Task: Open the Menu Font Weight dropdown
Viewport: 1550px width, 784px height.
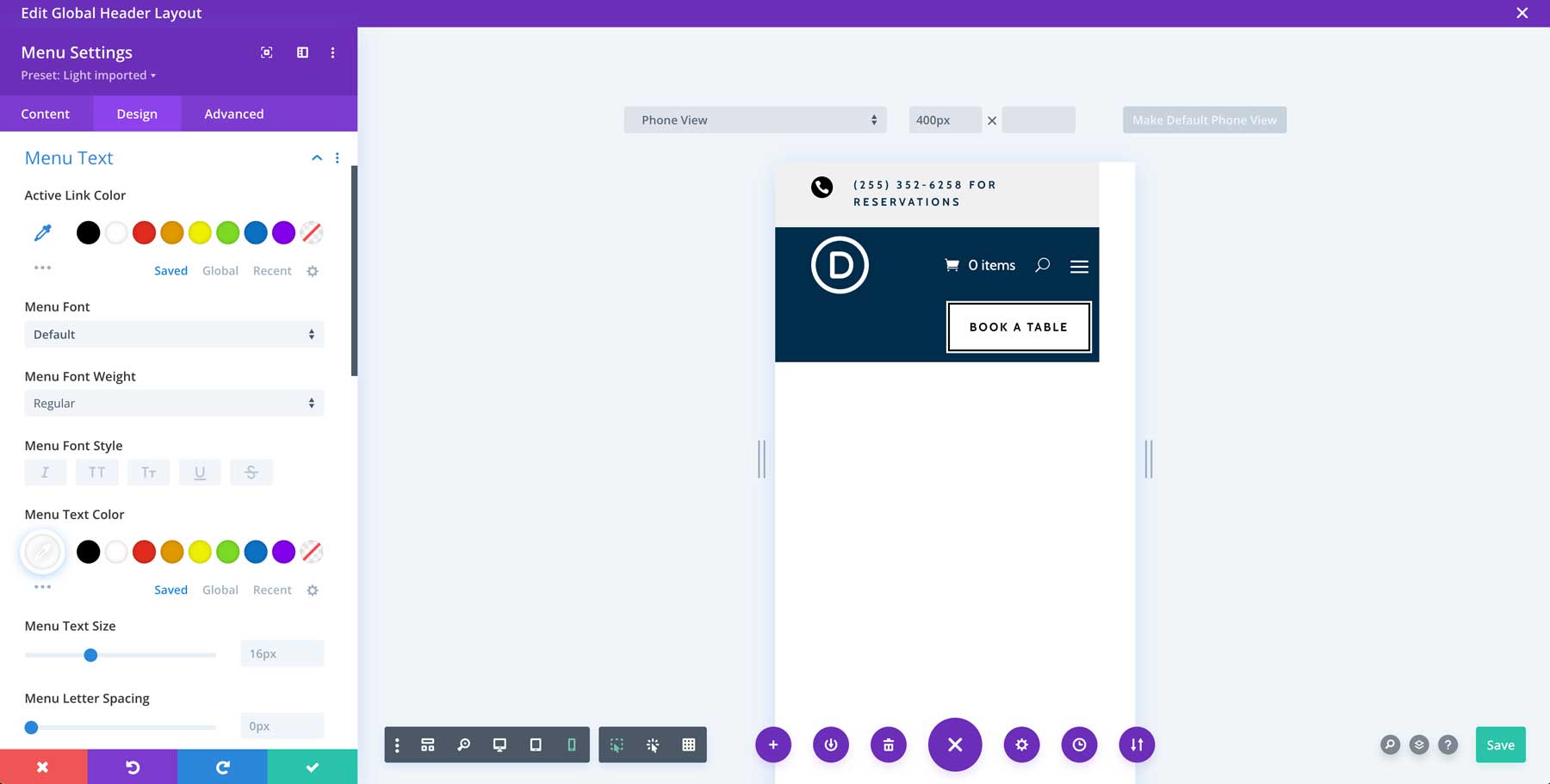Action: pos(174,402)
